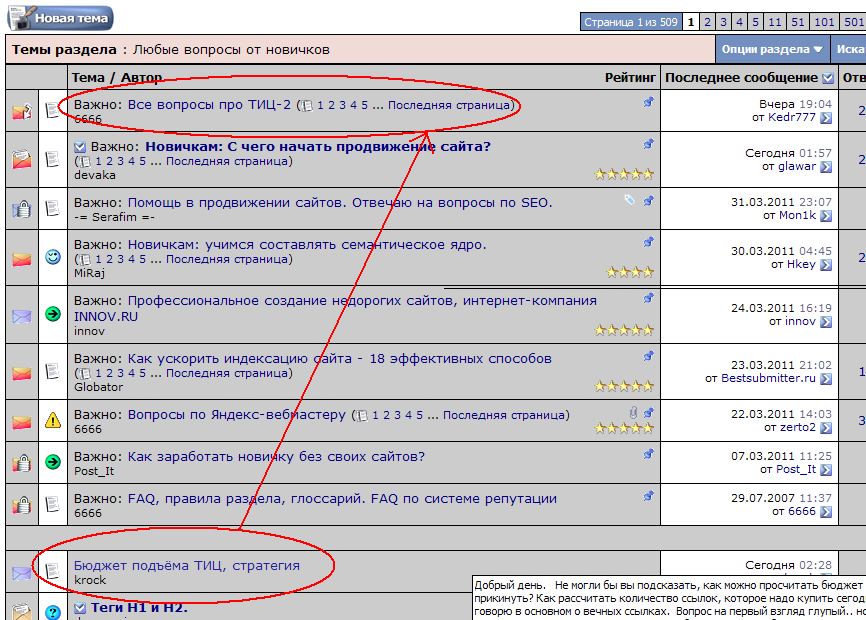
Task: Open 'Последняя страница' of the ТИЦ-2 thread
Action: (x=449, y=105)
